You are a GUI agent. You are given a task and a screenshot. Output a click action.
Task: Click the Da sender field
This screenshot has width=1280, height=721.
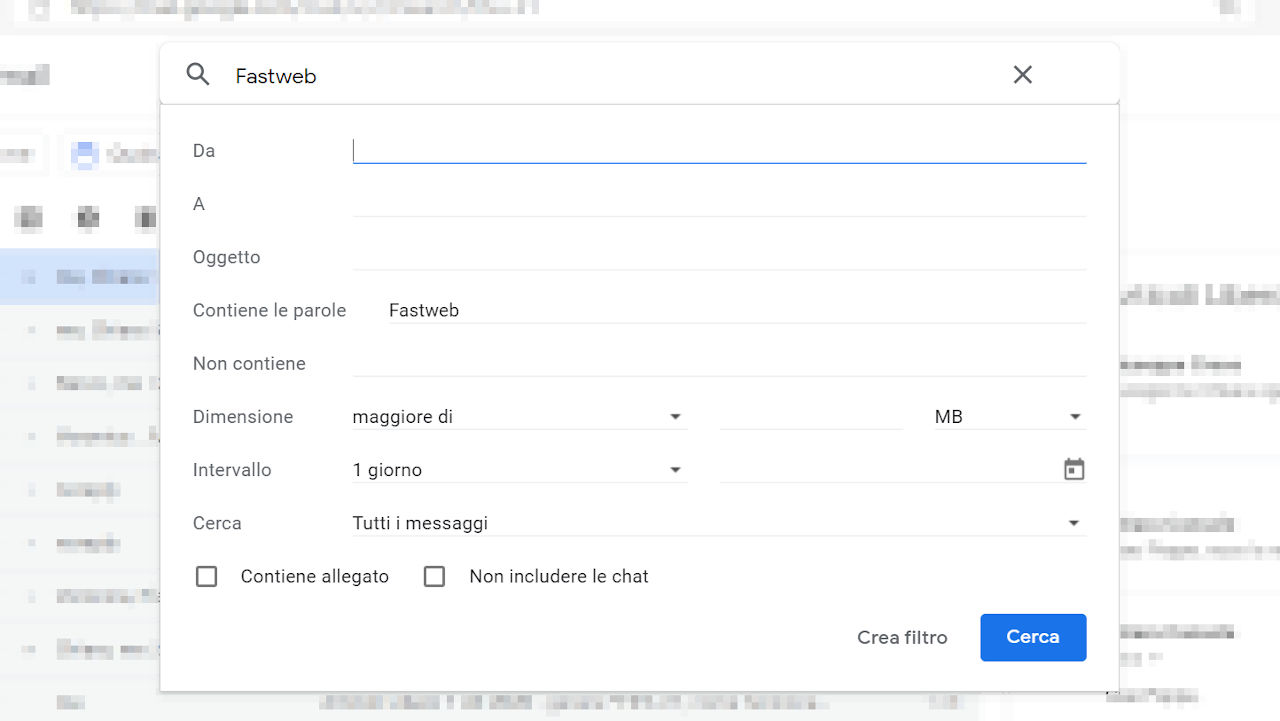[719, 150]
